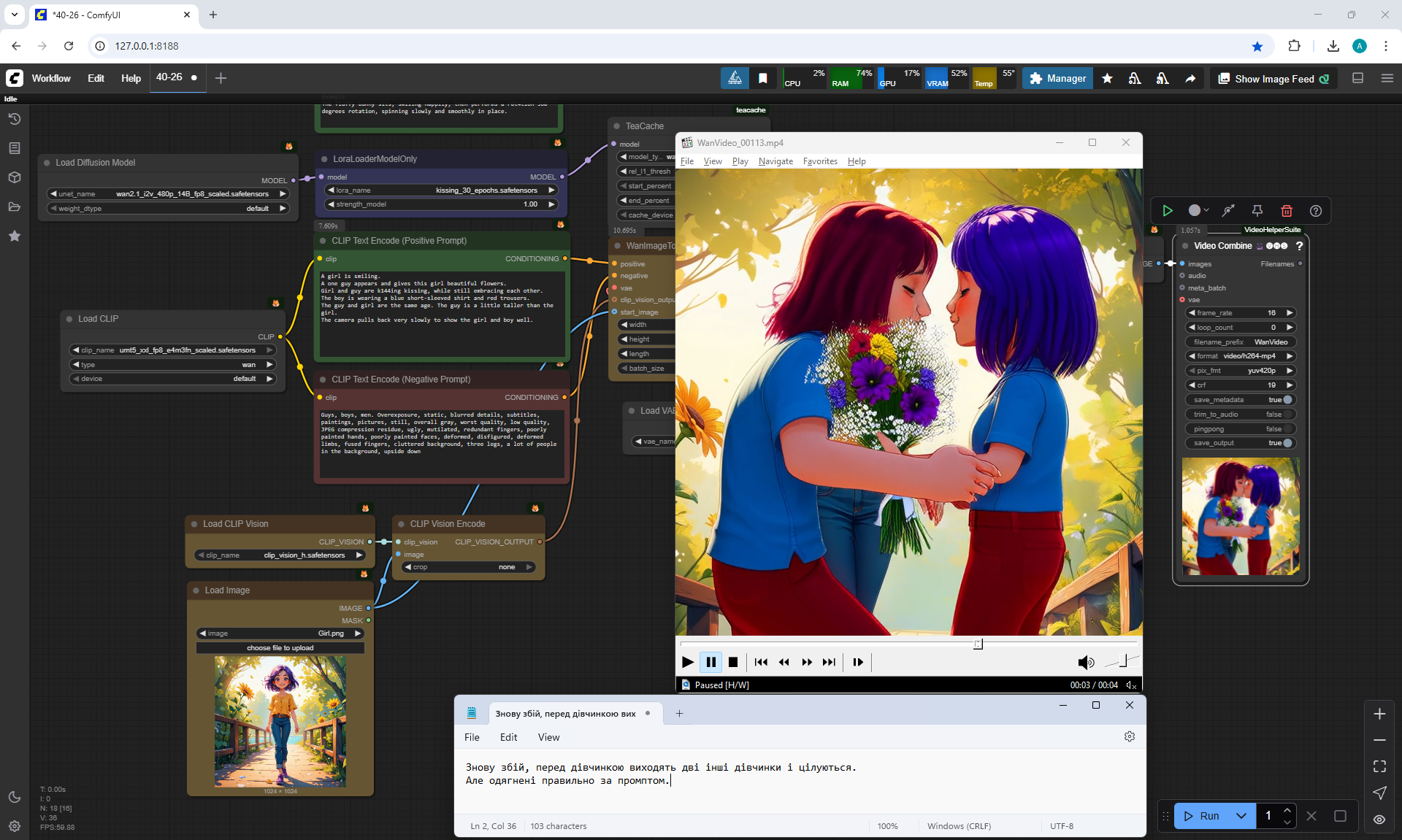Click the Video Combine preview thumbnail
The width and height of the screenshot is (1402, 840).
point(1240,516)
